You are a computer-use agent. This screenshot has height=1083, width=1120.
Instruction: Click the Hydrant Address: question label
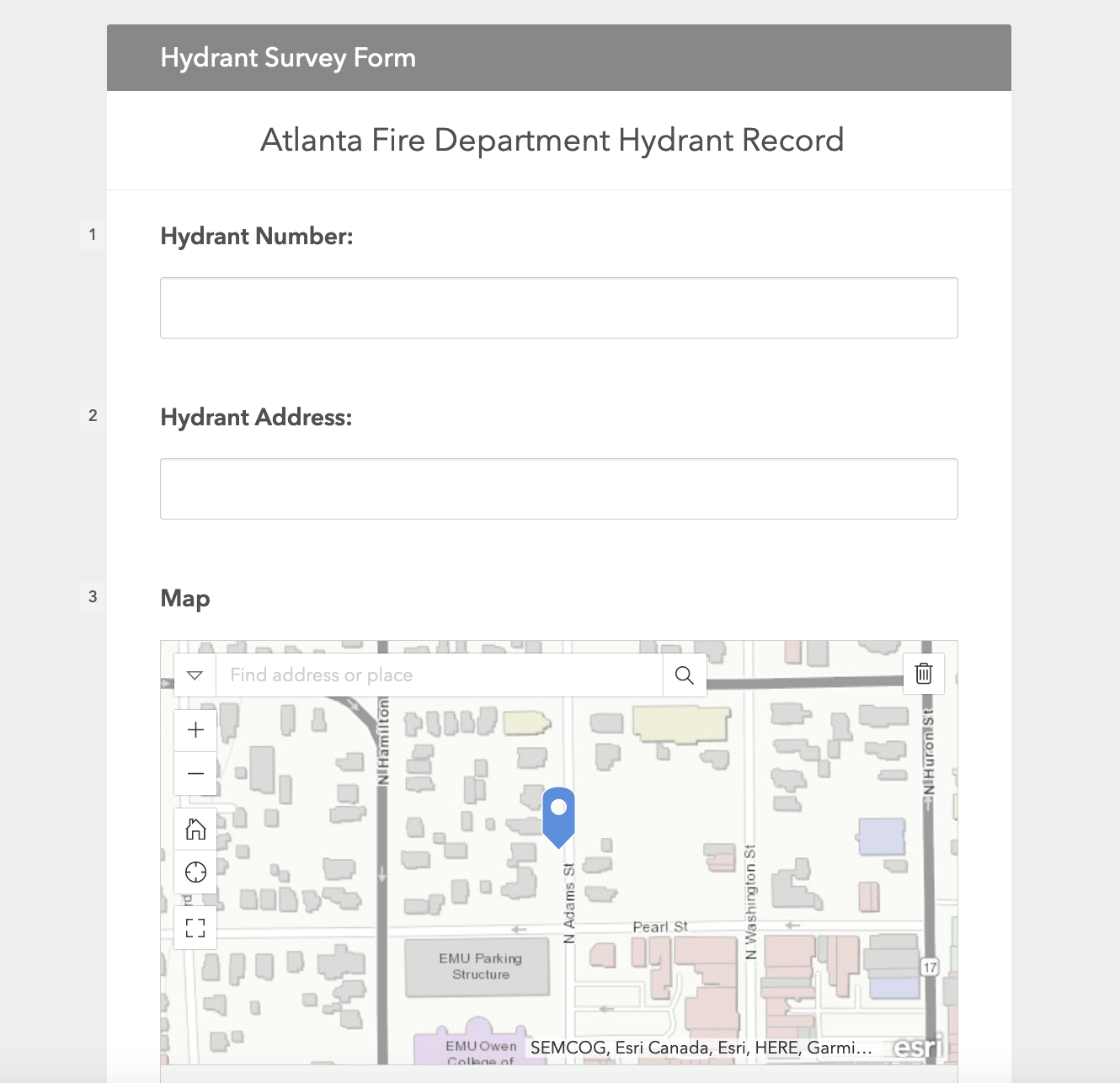click(x=256, y=418)
